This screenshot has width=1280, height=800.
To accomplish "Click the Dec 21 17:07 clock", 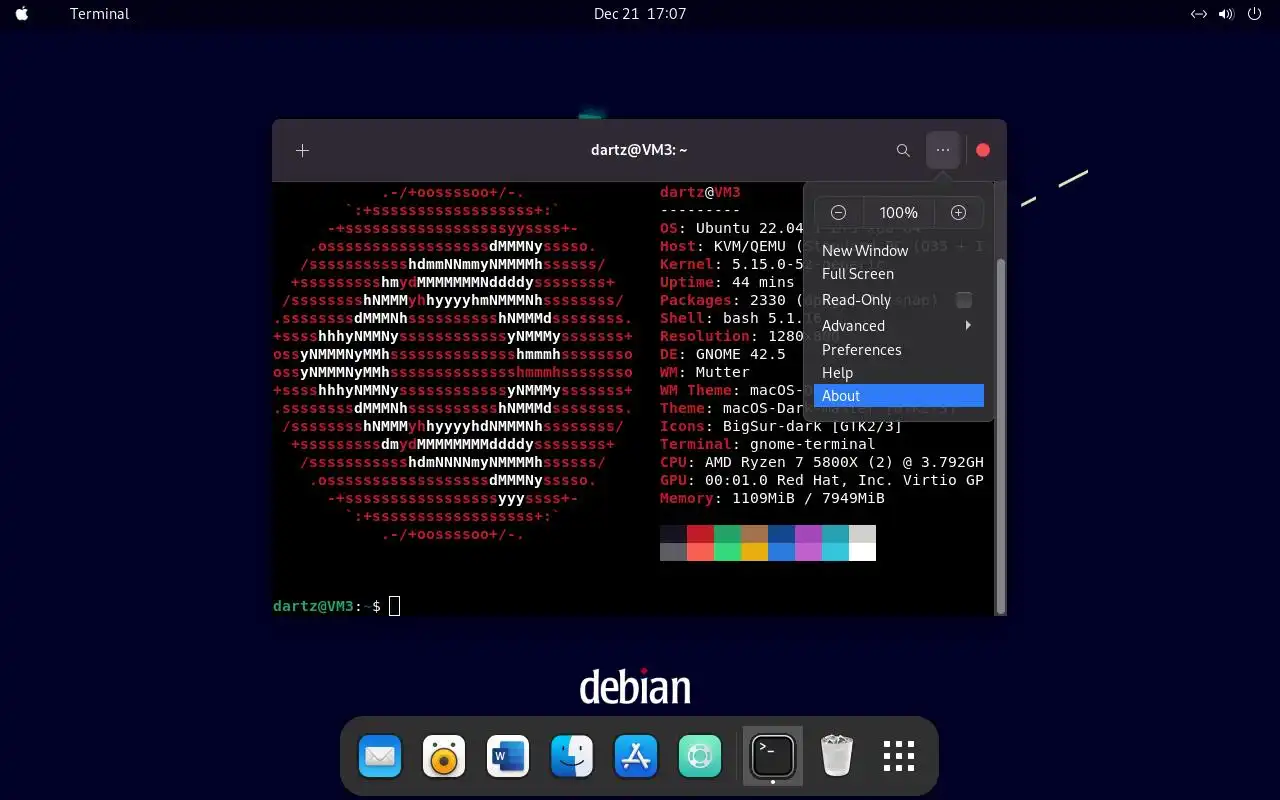I will (640, 13).
